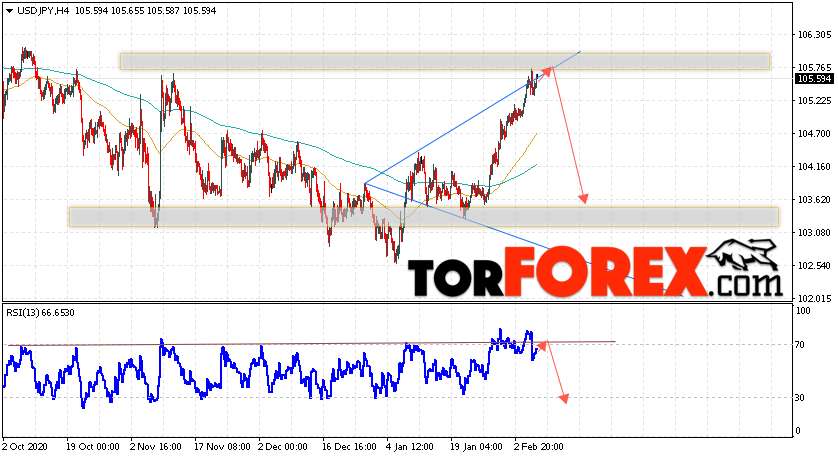This screenshot has width=838, height=458.
Task: Select the 102.540 price axis label
Action: tap(814, 266)
